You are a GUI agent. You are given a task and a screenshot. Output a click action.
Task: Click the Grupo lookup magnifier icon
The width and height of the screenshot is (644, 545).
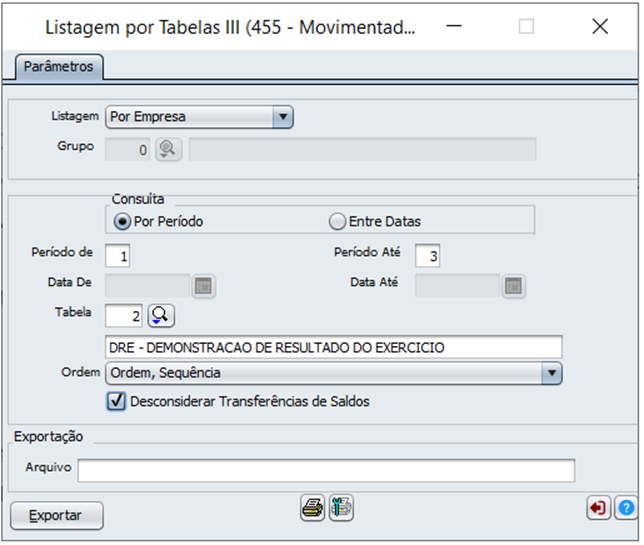(x=166, y=149)
